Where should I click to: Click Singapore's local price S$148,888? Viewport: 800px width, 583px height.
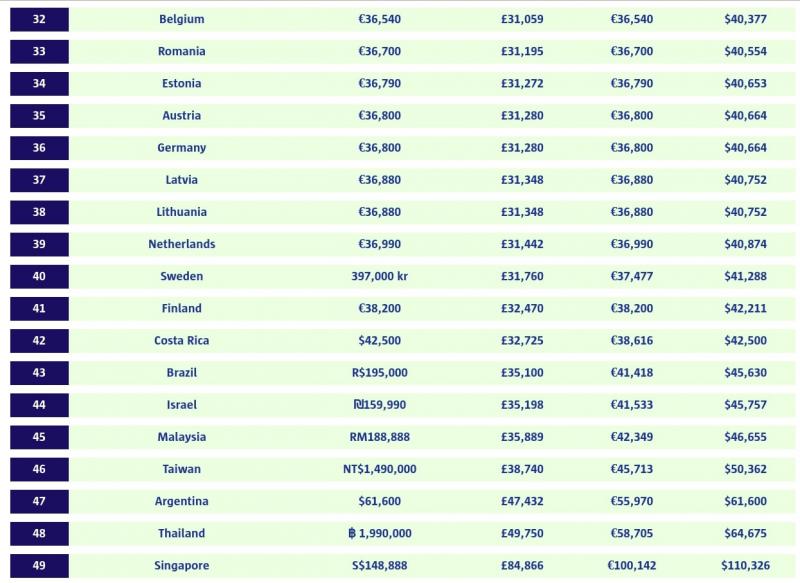pyautogui.click(x=380, y=566)
